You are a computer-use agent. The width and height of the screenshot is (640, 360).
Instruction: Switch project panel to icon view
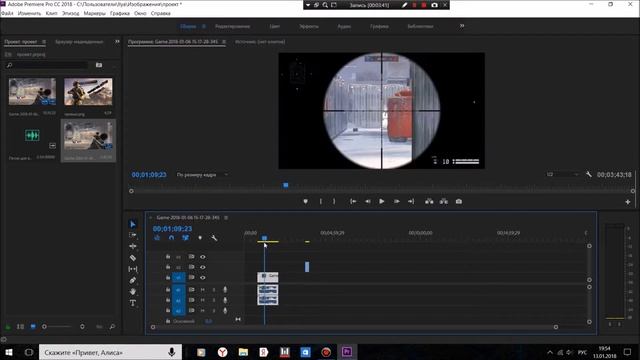click(x=33, y=327)
